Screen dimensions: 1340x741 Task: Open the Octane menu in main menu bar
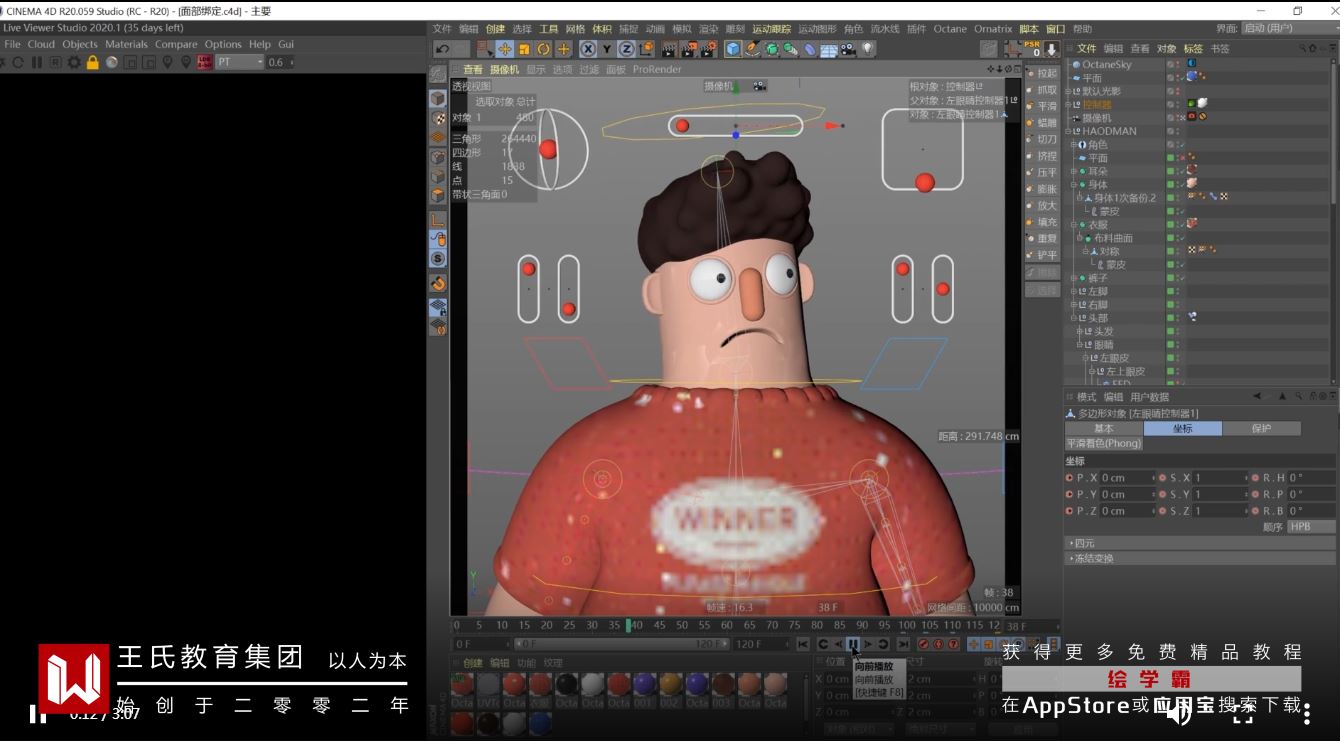click(x=950, y=29)
